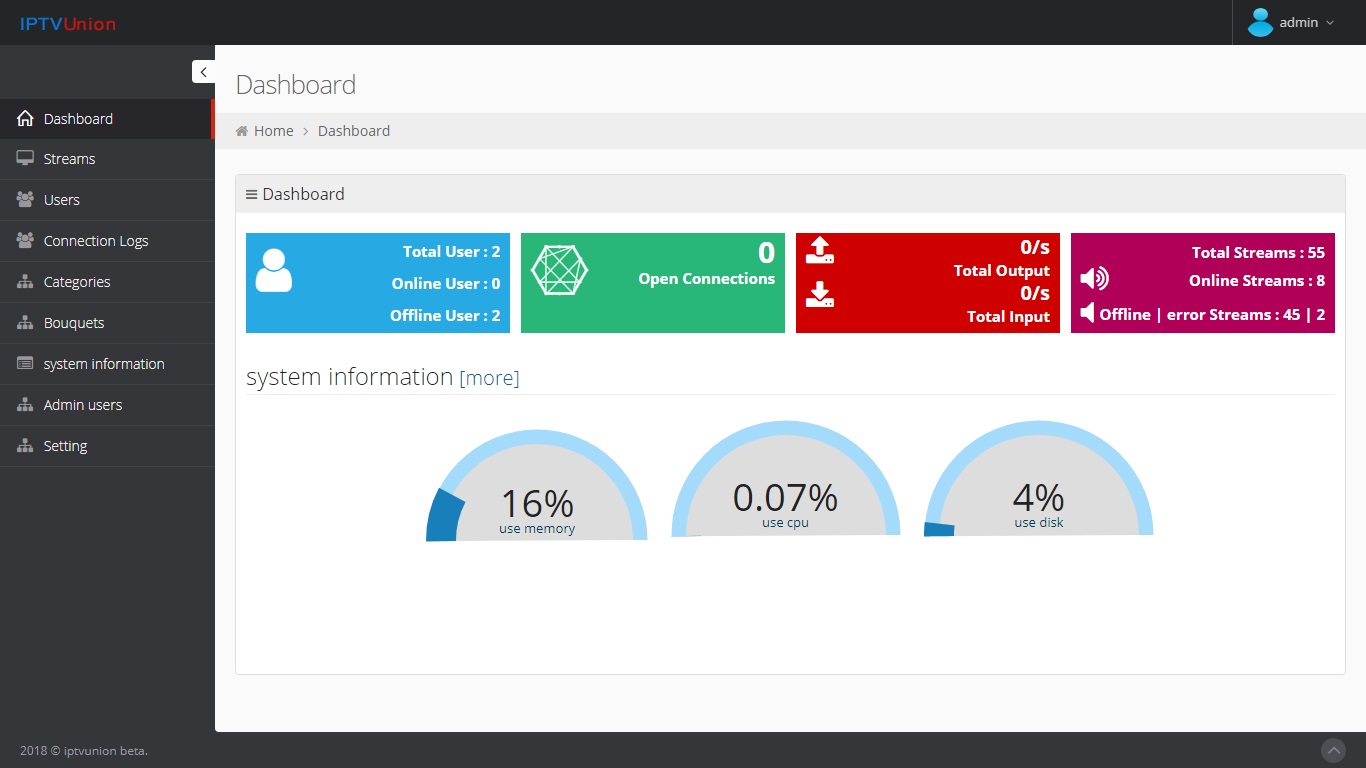Open the Users menu item
1366x768 pixels.
click(107, 200)
